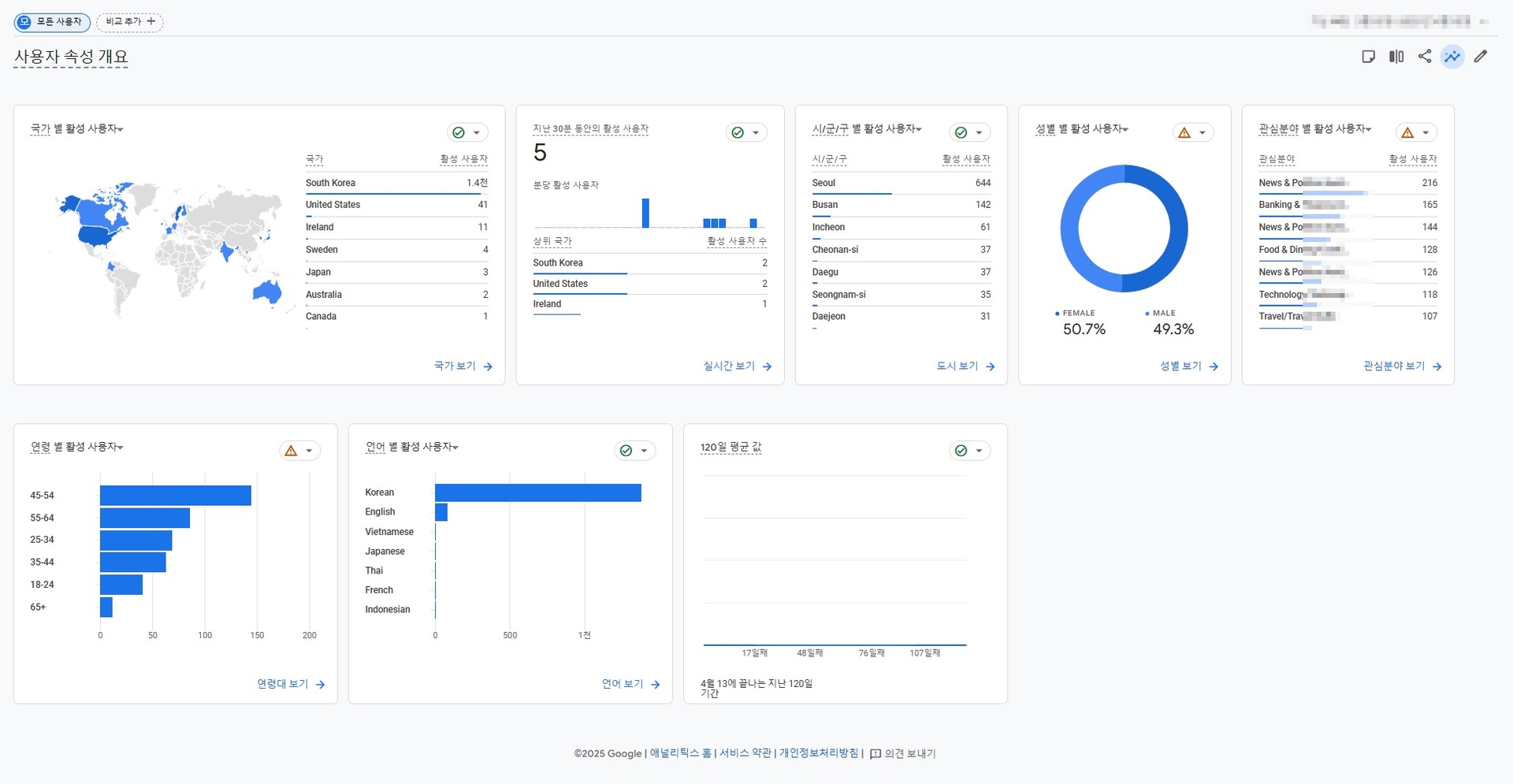This screenshot has width=1513, height=784.
Task: Open the 개인정보처리방침 footer link
Action: 819,754
